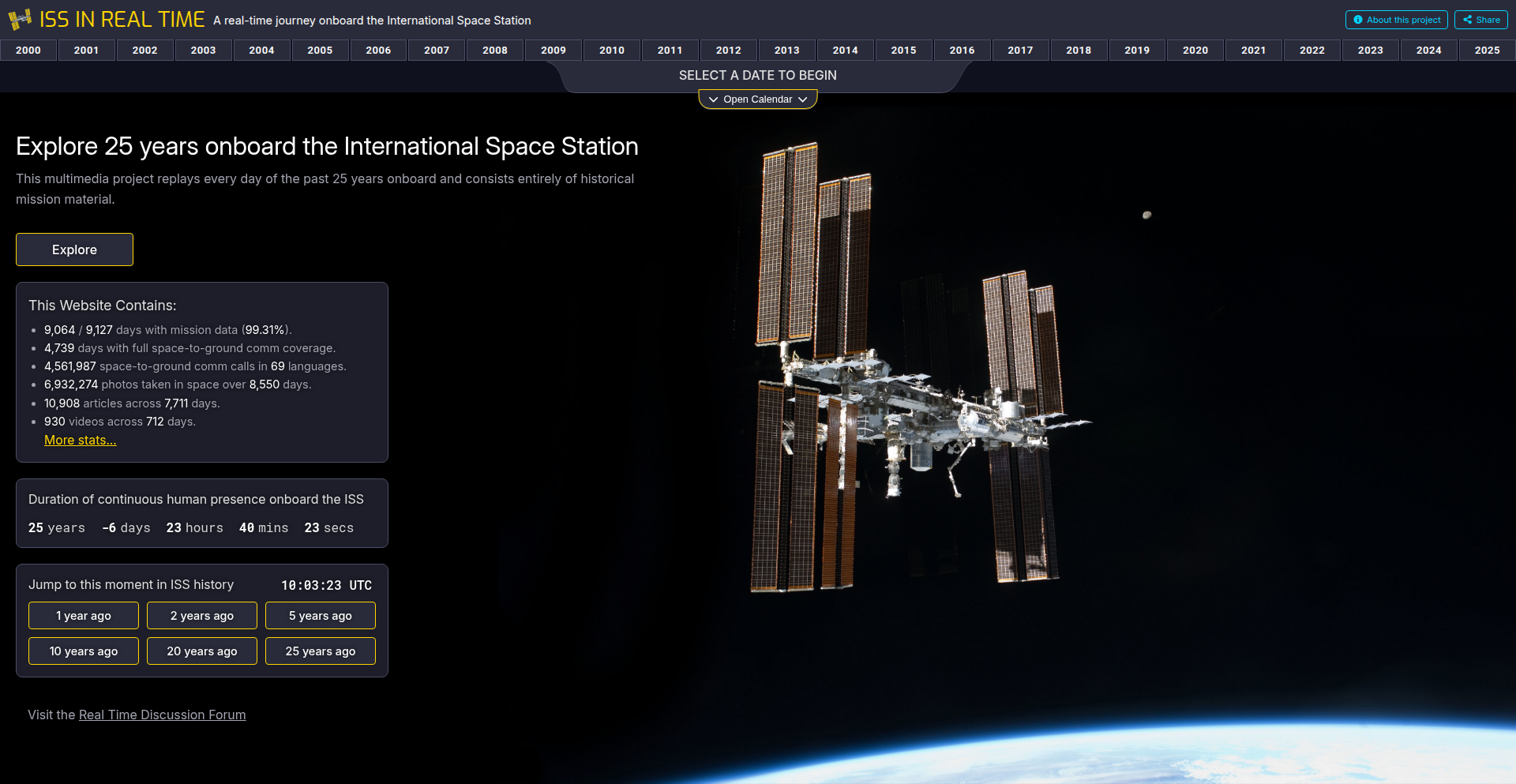Select year 2004 in the timeline
Viewport: 1516px width, 784px height.
(x=262, y=50)
